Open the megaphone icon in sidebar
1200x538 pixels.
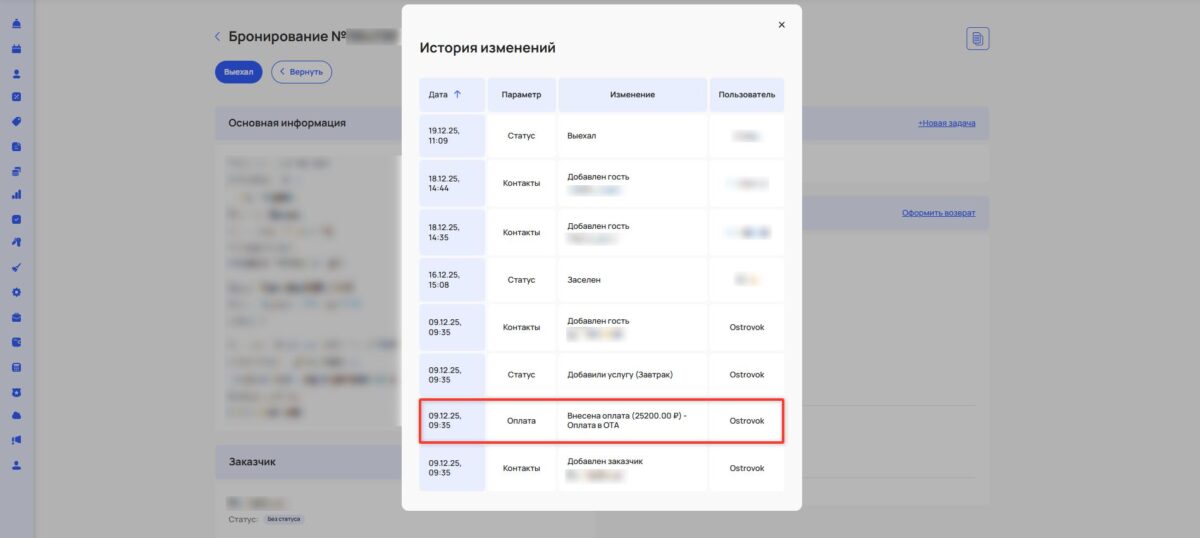[17, 440]
